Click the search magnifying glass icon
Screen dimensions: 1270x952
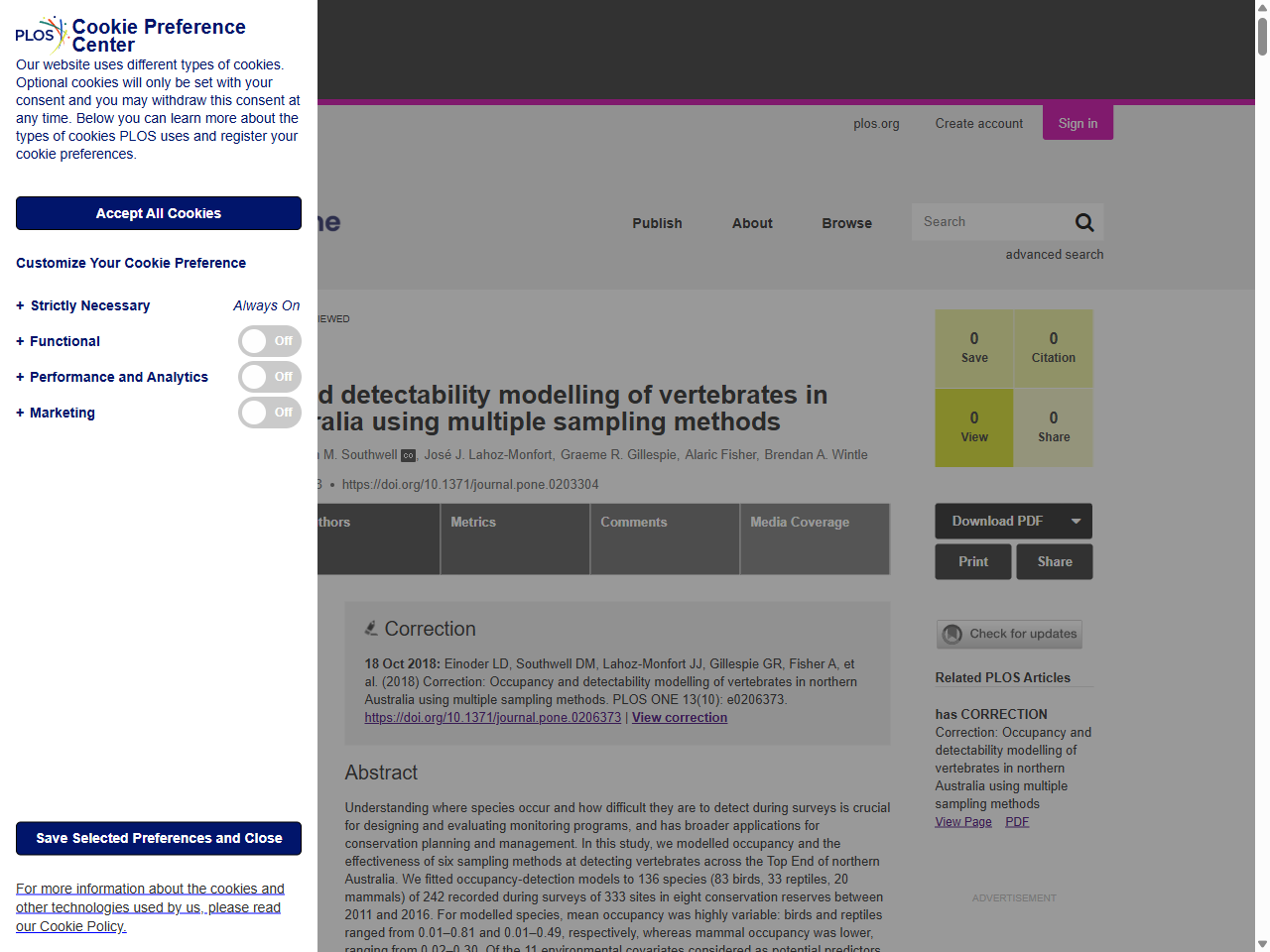[1083, 221]
